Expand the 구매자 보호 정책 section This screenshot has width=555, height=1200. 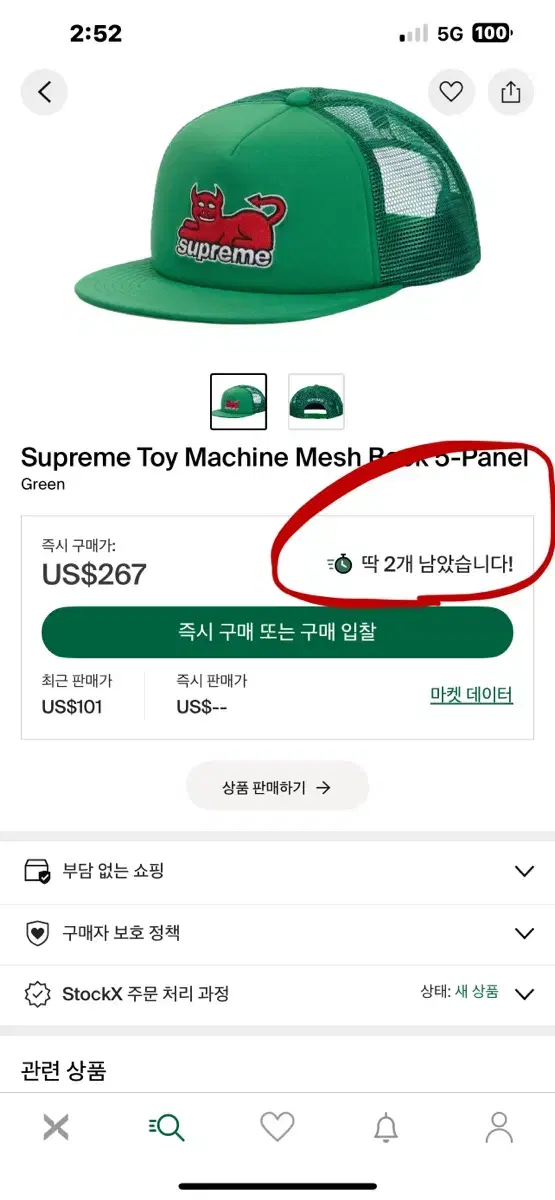pos(277,933)
